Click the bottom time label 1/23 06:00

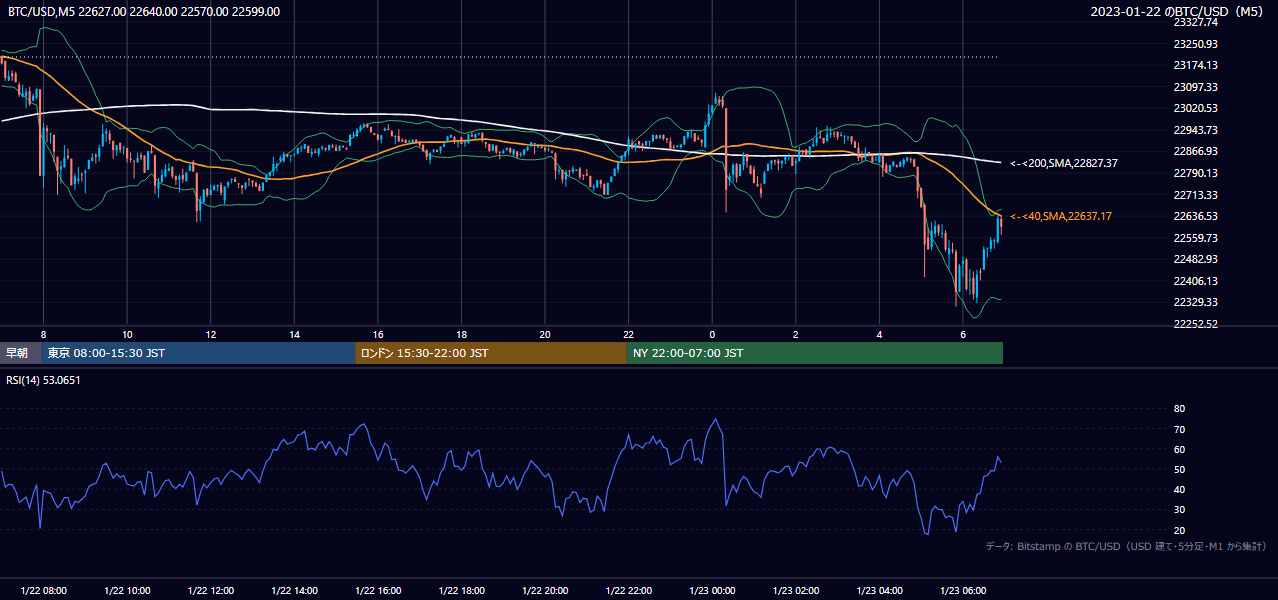click(963, 591)
